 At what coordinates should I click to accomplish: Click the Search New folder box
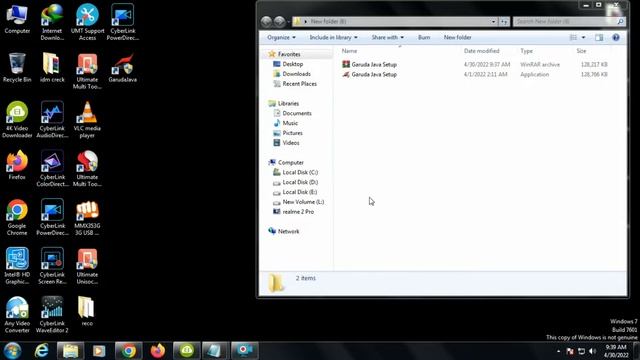click(x=569, y=21)
